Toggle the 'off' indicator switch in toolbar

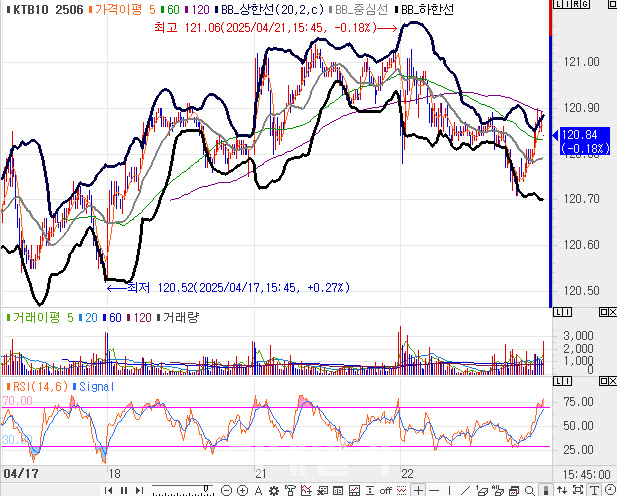coord(385,490)
